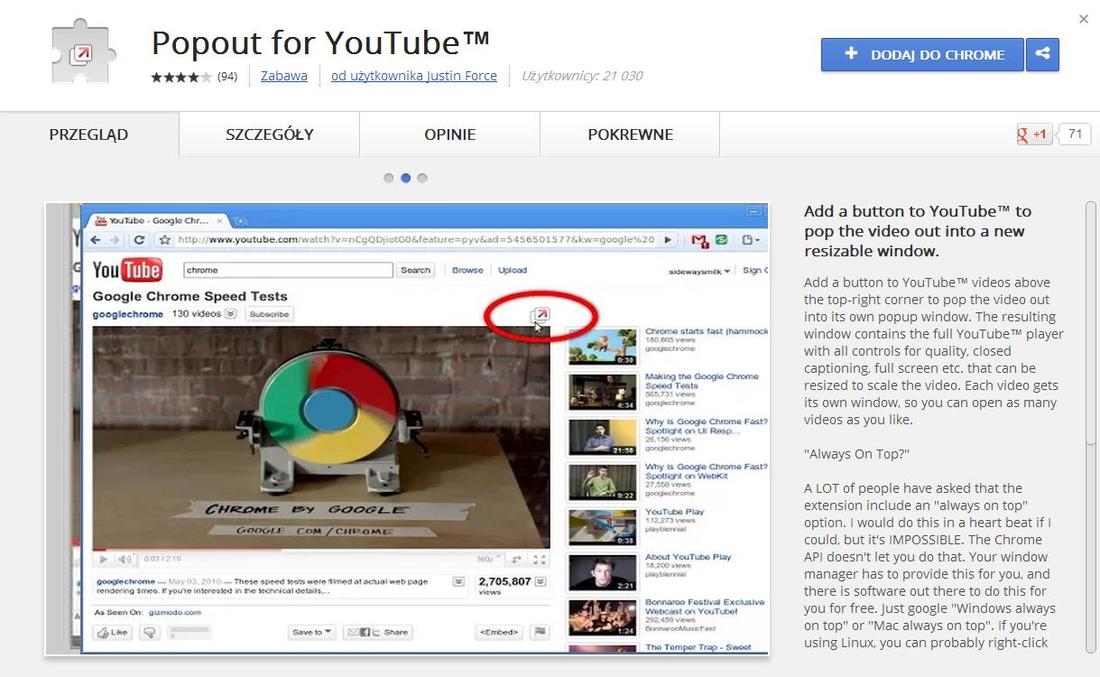This screenshot has height=677, width=1100.
Task: Click the googlechrome channel link under the title
Action: pos(128,314)
